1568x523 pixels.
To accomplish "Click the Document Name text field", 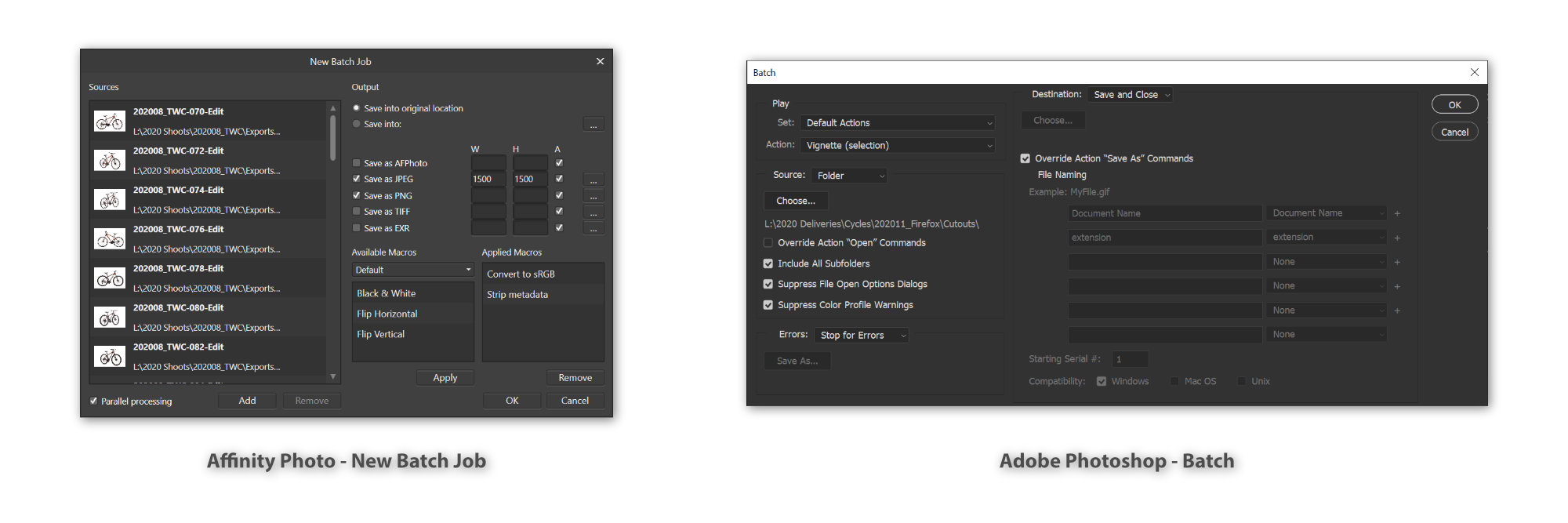I will tap(1165, 213).
